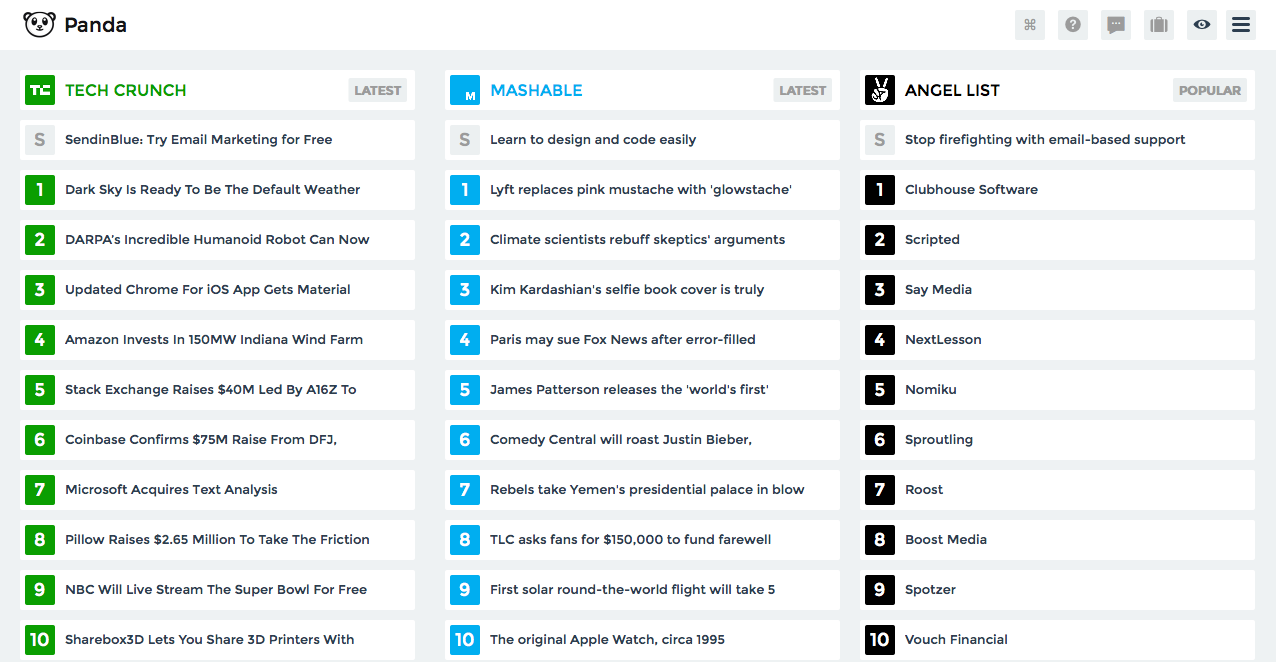This screenshot has width=1276, height=662.
Task: Open 'Lyft replaces pink mustache' article
Action: click(x=640, y=190)
